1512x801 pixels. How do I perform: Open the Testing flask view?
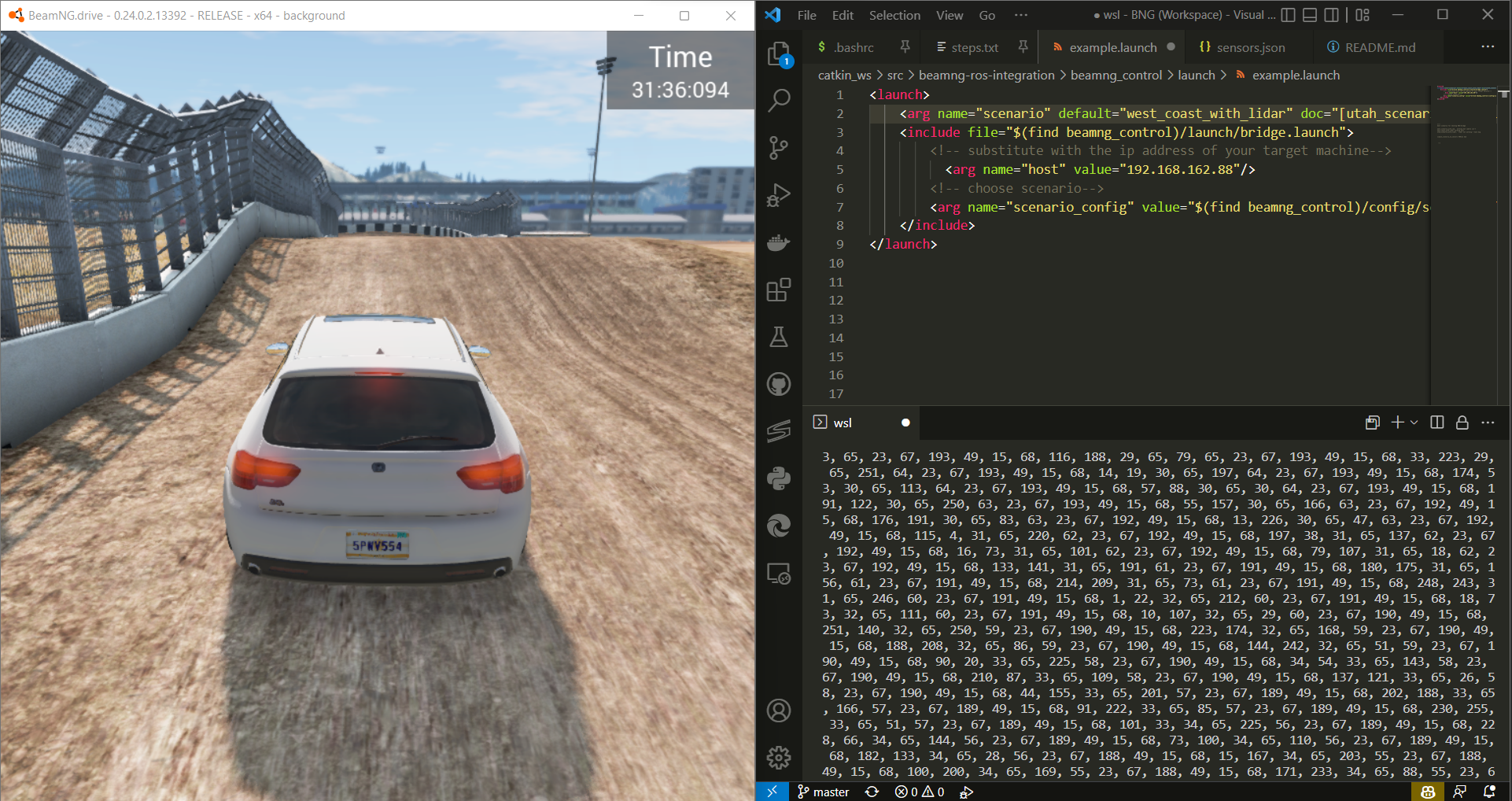pyautogui.click(x=779, y=337)
